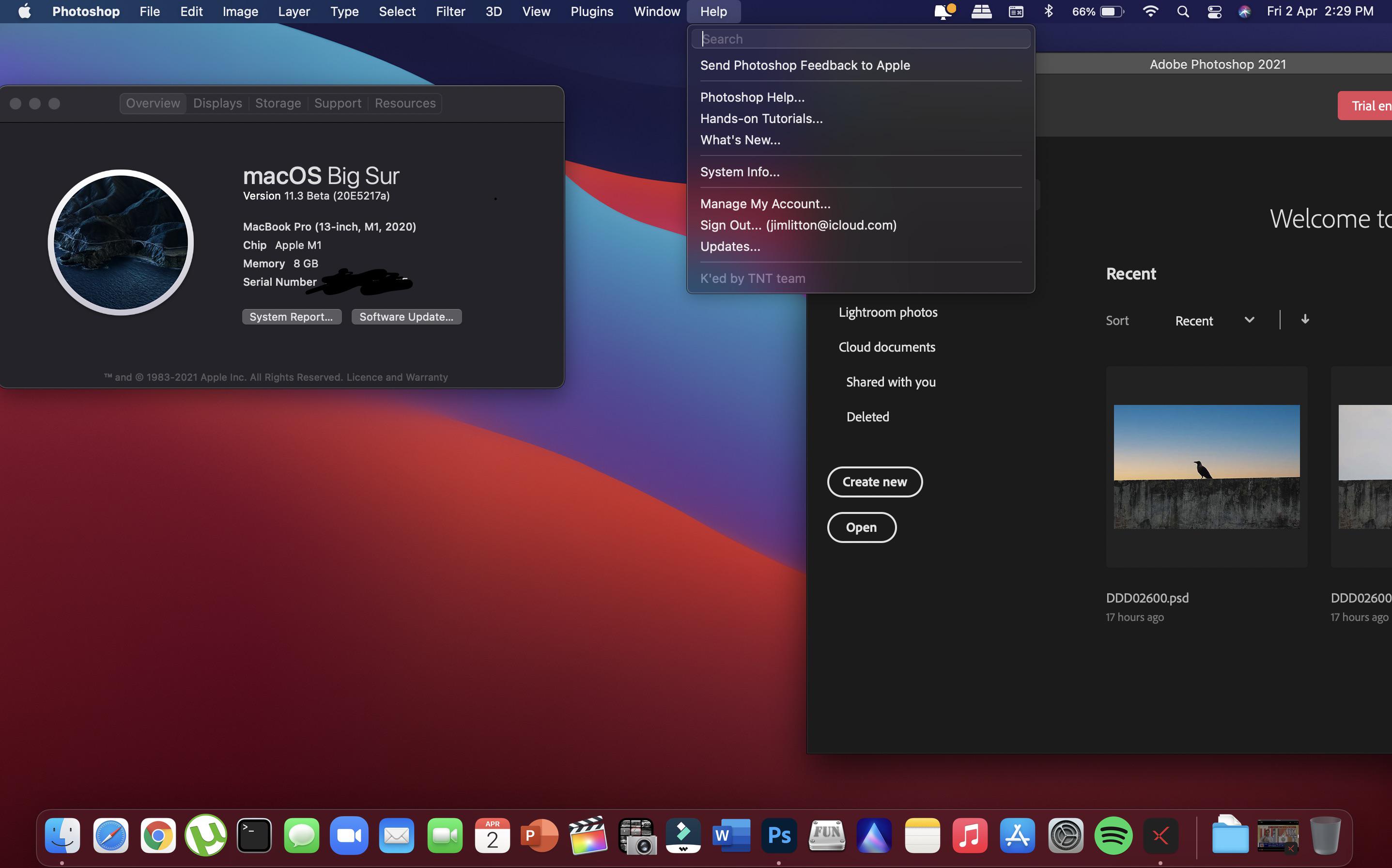
Task: Launch Google Chrome from the Dock
Action: (159, 836)
